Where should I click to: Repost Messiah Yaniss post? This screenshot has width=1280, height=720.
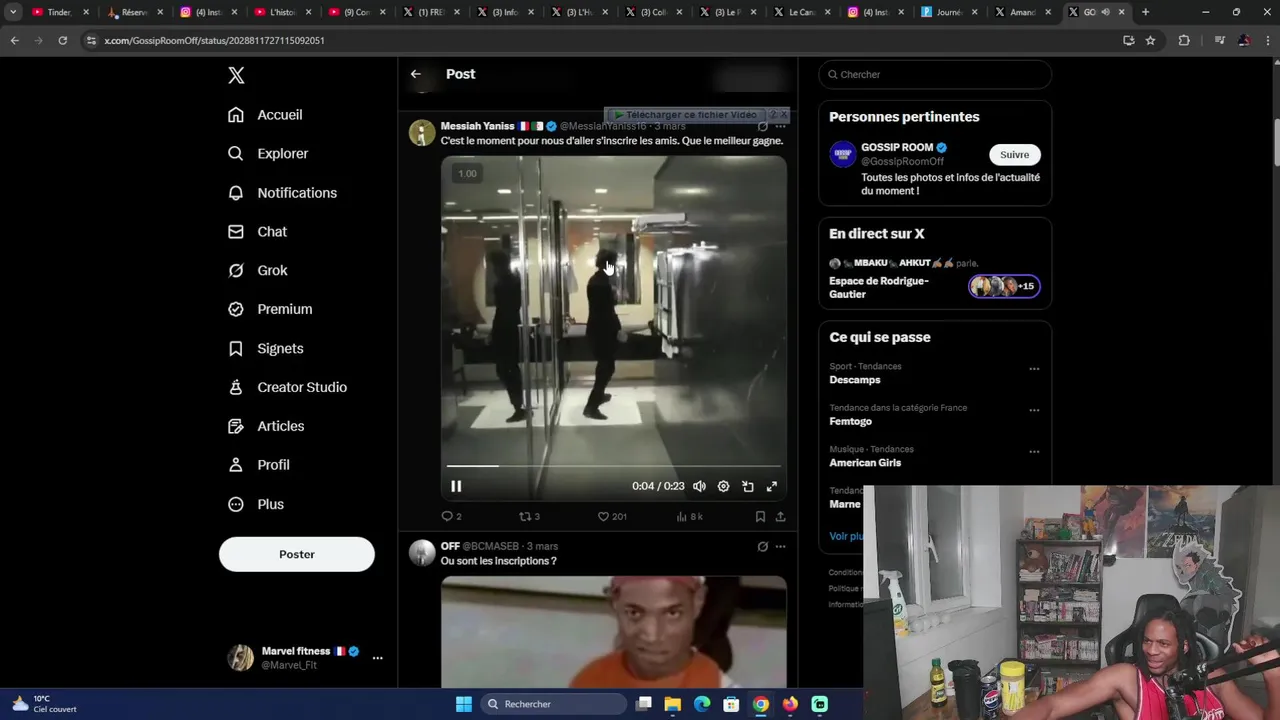click(x=529, y=517)
